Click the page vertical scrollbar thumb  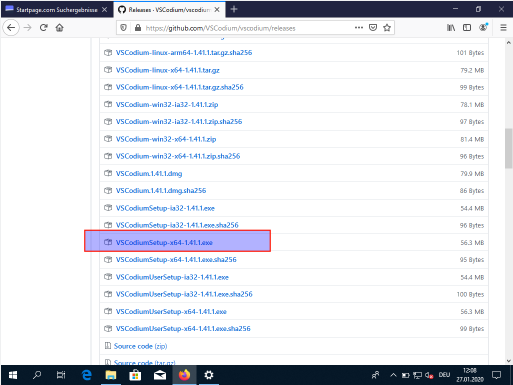[x=508, y=148]
